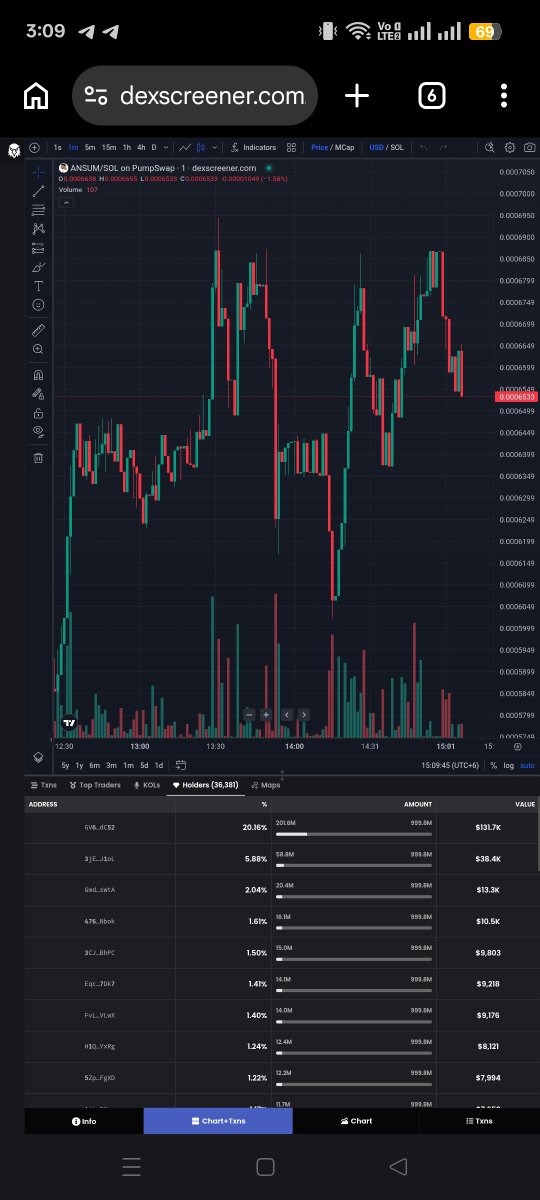Set date range to 5y
The width and height of the screenshot is (540, 1200).
[x=65, y=765]
